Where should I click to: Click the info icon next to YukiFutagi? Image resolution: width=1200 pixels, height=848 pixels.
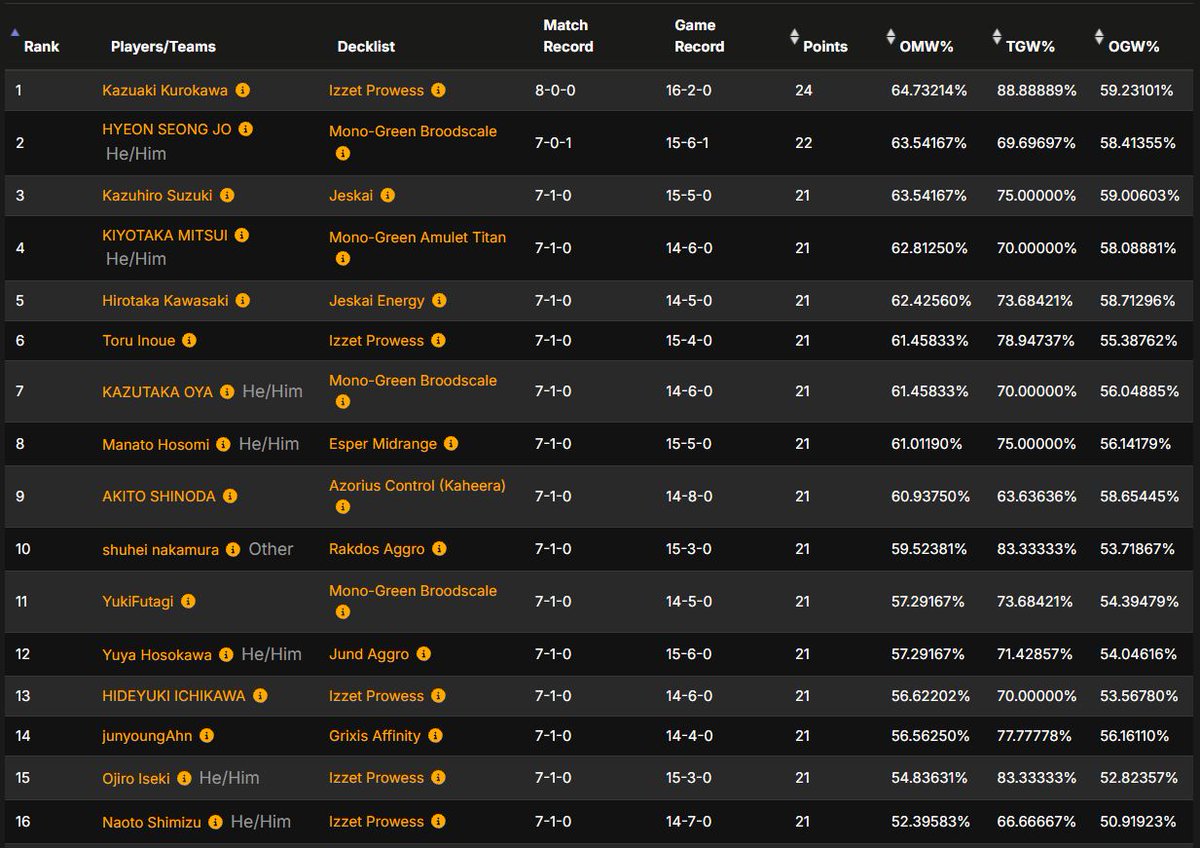coord(188,601)
